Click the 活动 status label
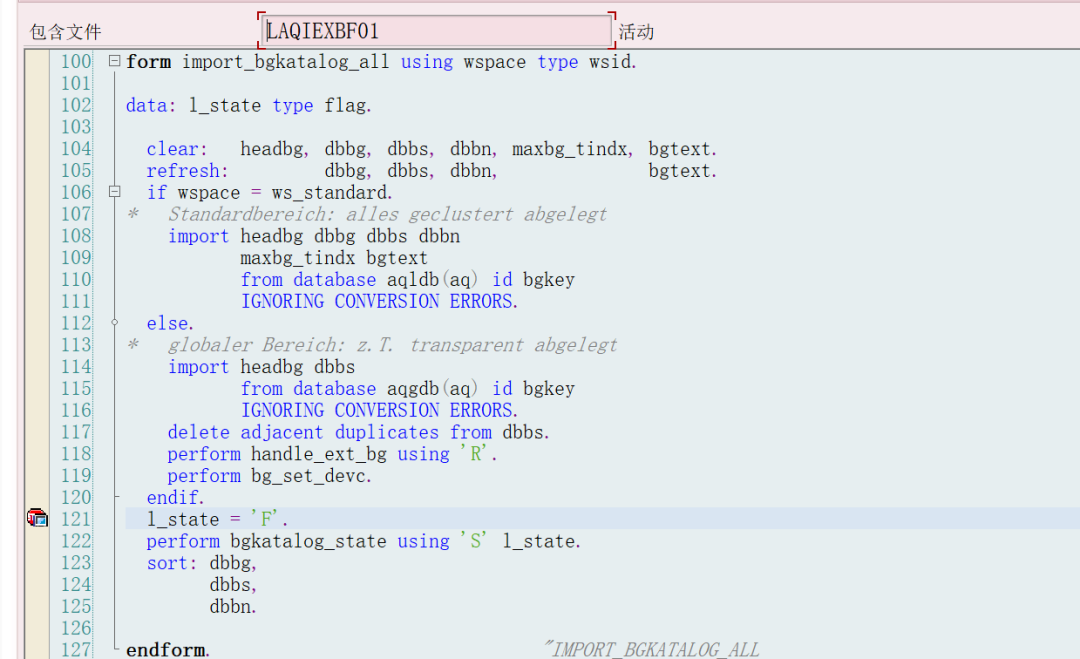 tap(636, 32)
